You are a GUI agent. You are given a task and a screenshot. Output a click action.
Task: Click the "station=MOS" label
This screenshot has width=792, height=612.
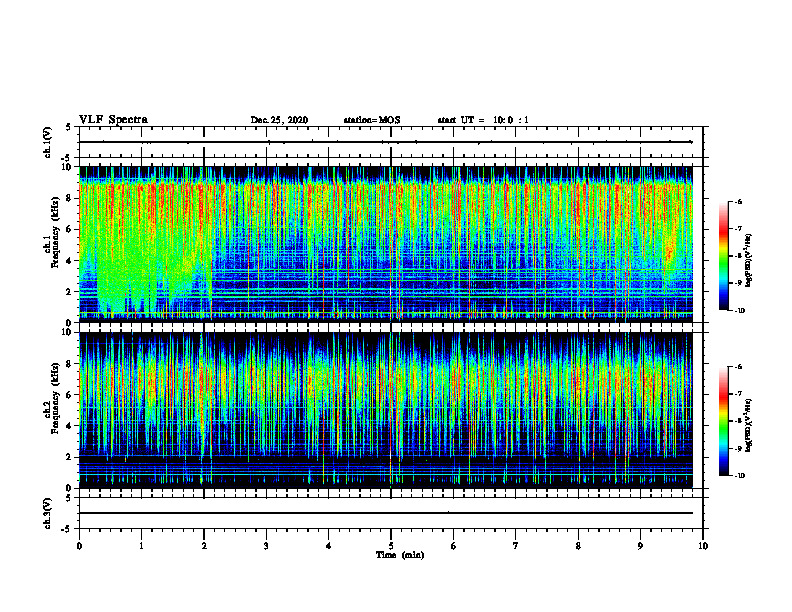tap(372, 120)
